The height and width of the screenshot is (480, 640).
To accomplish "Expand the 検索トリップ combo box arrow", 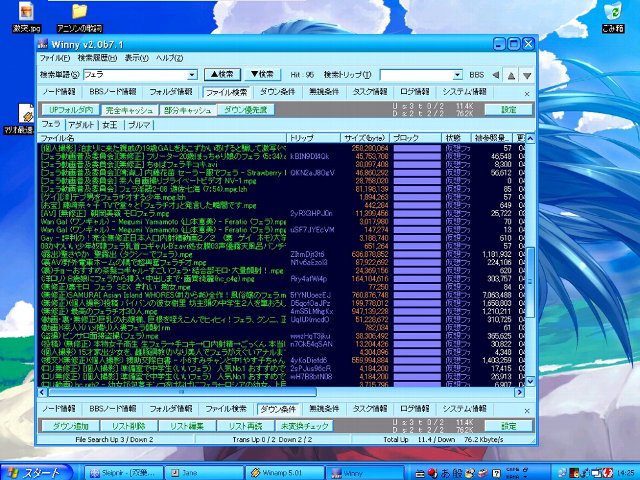I will click(x=458, y=75).
